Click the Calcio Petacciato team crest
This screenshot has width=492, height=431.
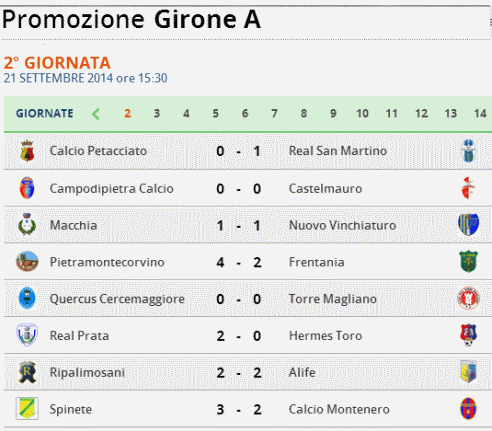[x=27, y=151]
